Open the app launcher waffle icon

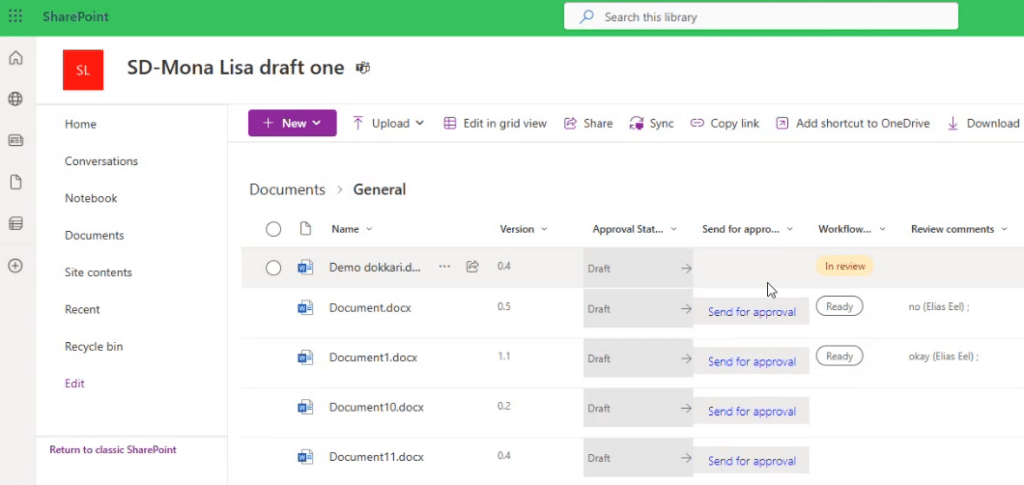click(15, 16)
